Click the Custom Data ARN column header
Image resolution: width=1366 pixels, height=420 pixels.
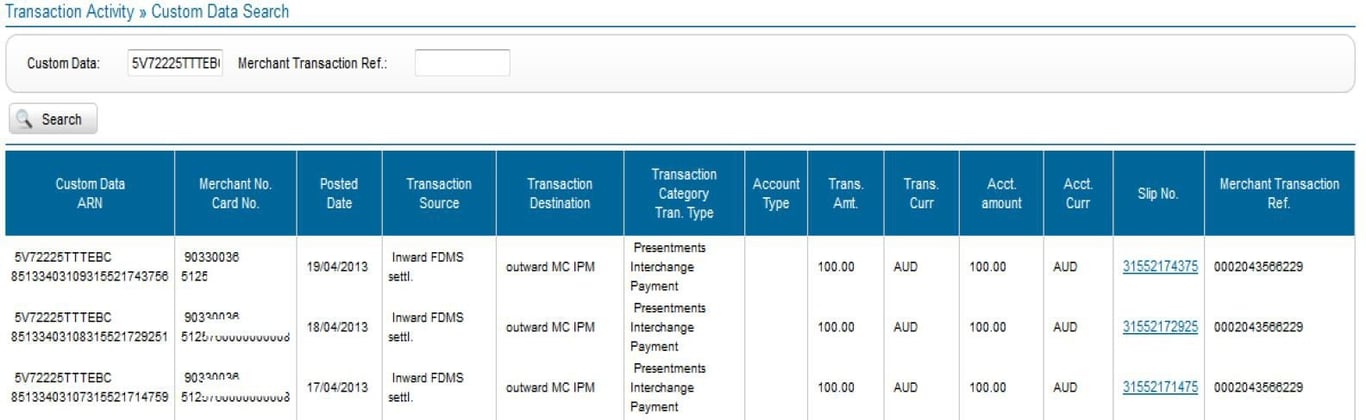pyautogui.click(x=90, y=193)
